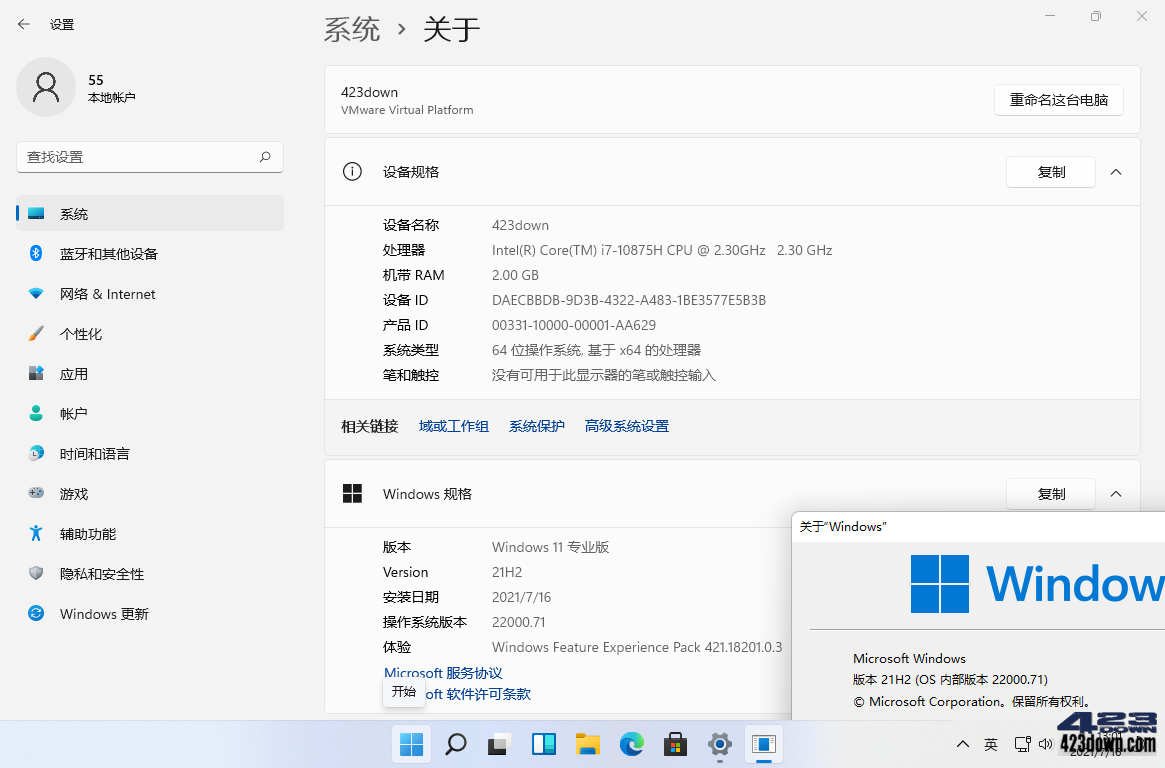
Task: Go to Personalization settings
Action: pos(80,334)
